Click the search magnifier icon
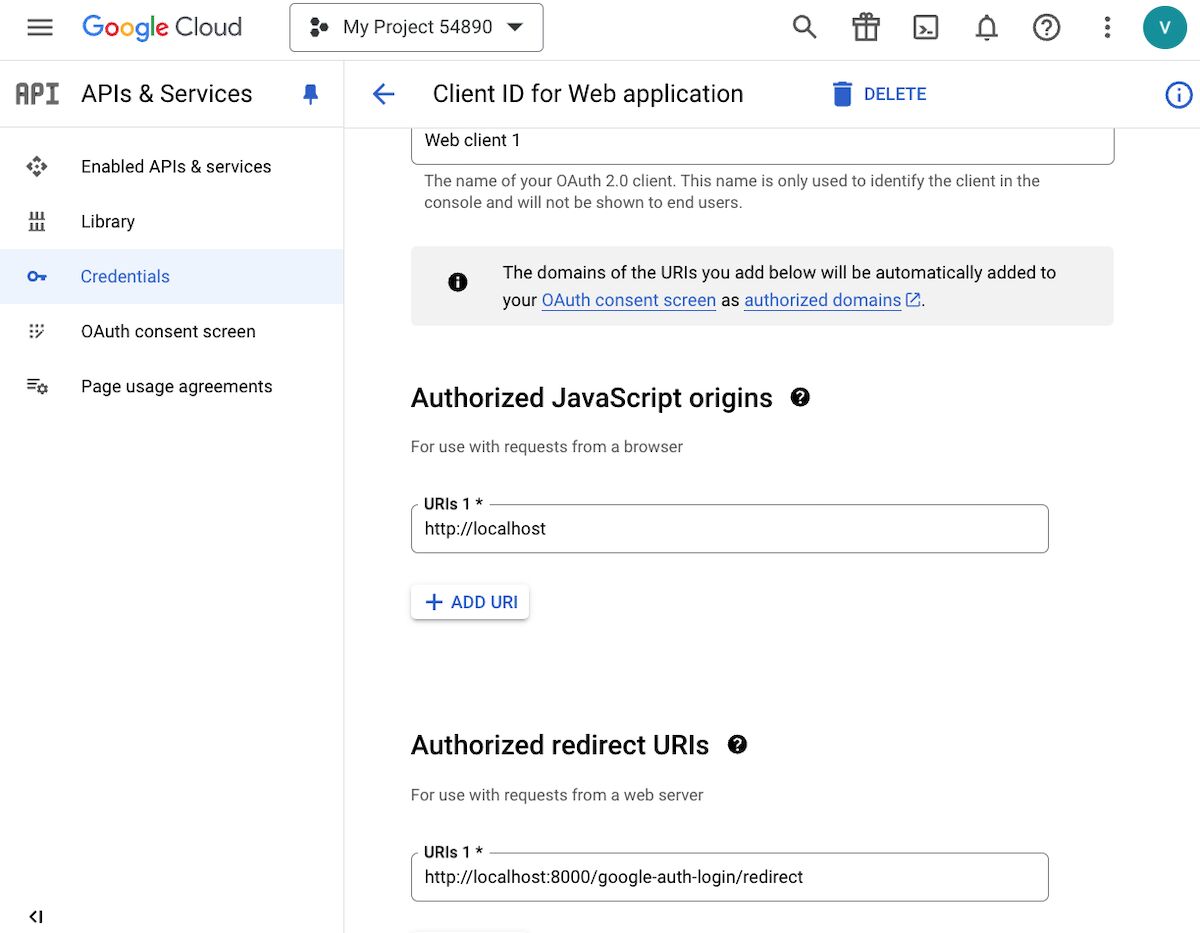 click(x=805, y=27)
